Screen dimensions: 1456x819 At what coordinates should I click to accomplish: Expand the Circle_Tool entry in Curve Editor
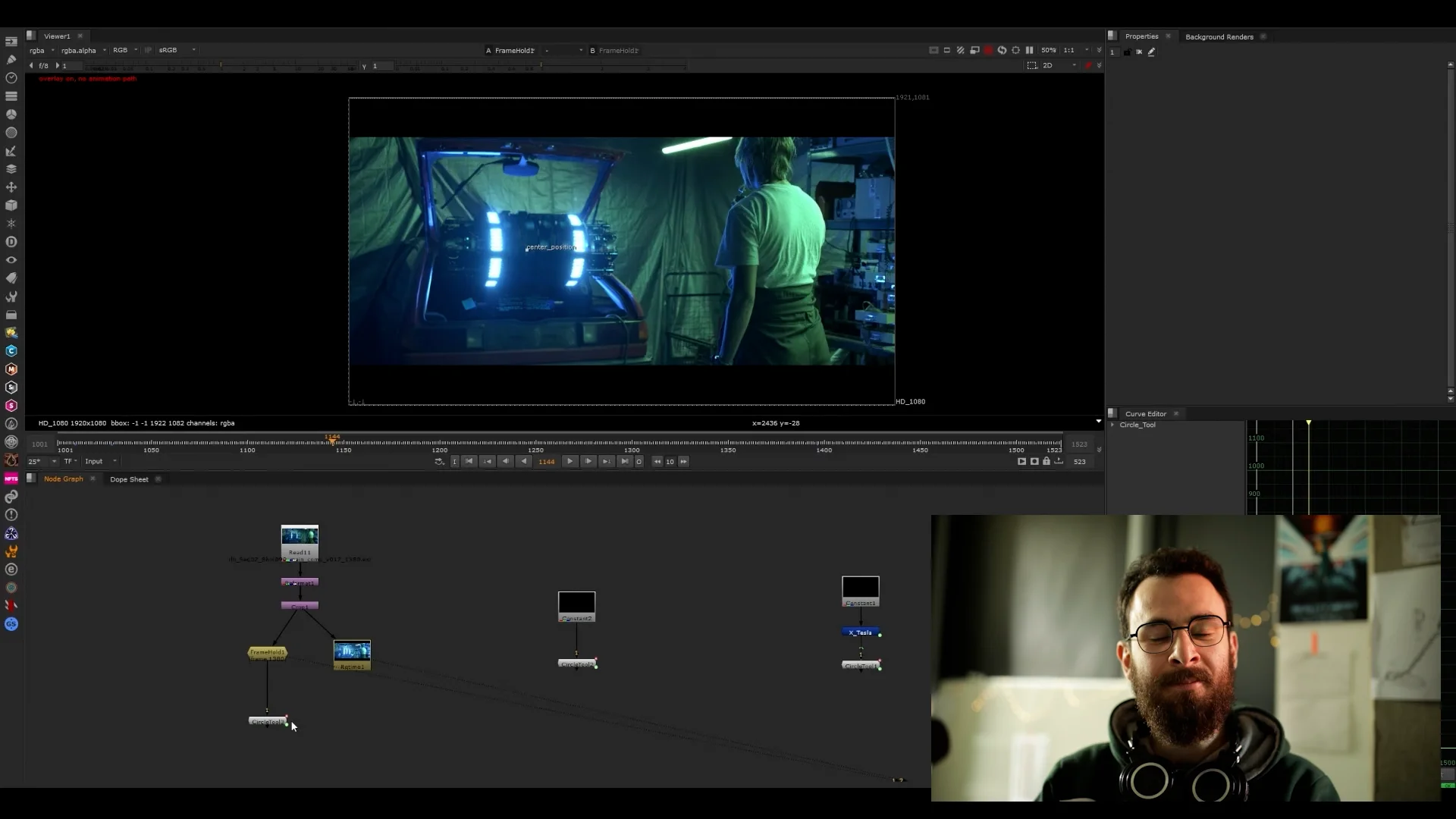click(x=1113, y=425)
